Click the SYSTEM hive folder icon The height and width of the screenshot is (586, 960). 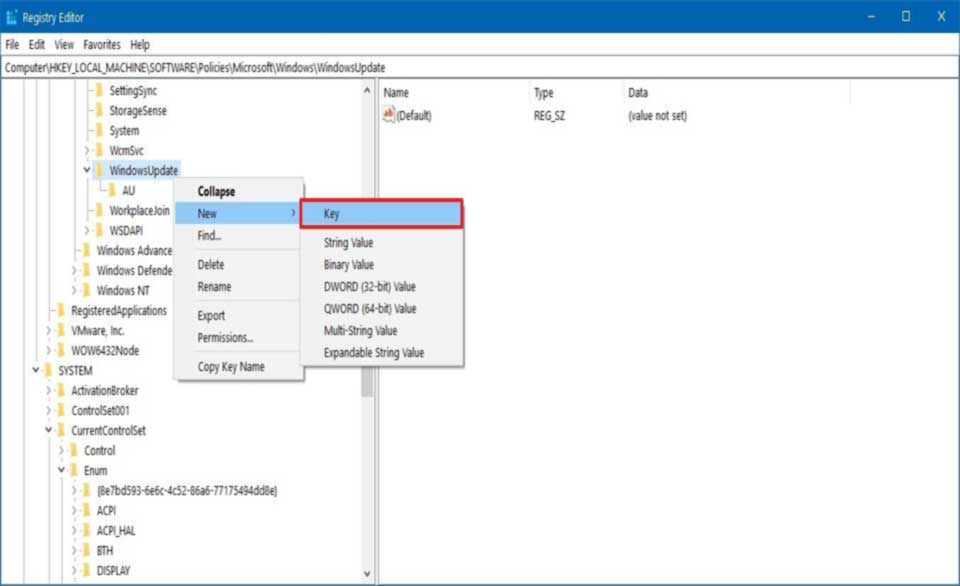tap(48, 370)
